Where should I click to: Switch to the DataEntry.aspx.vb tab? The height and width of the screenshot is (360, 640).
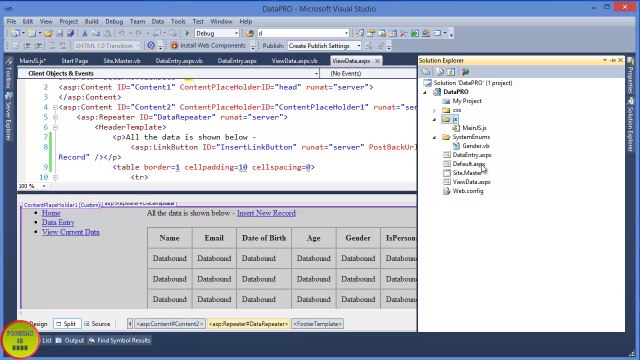179,61
